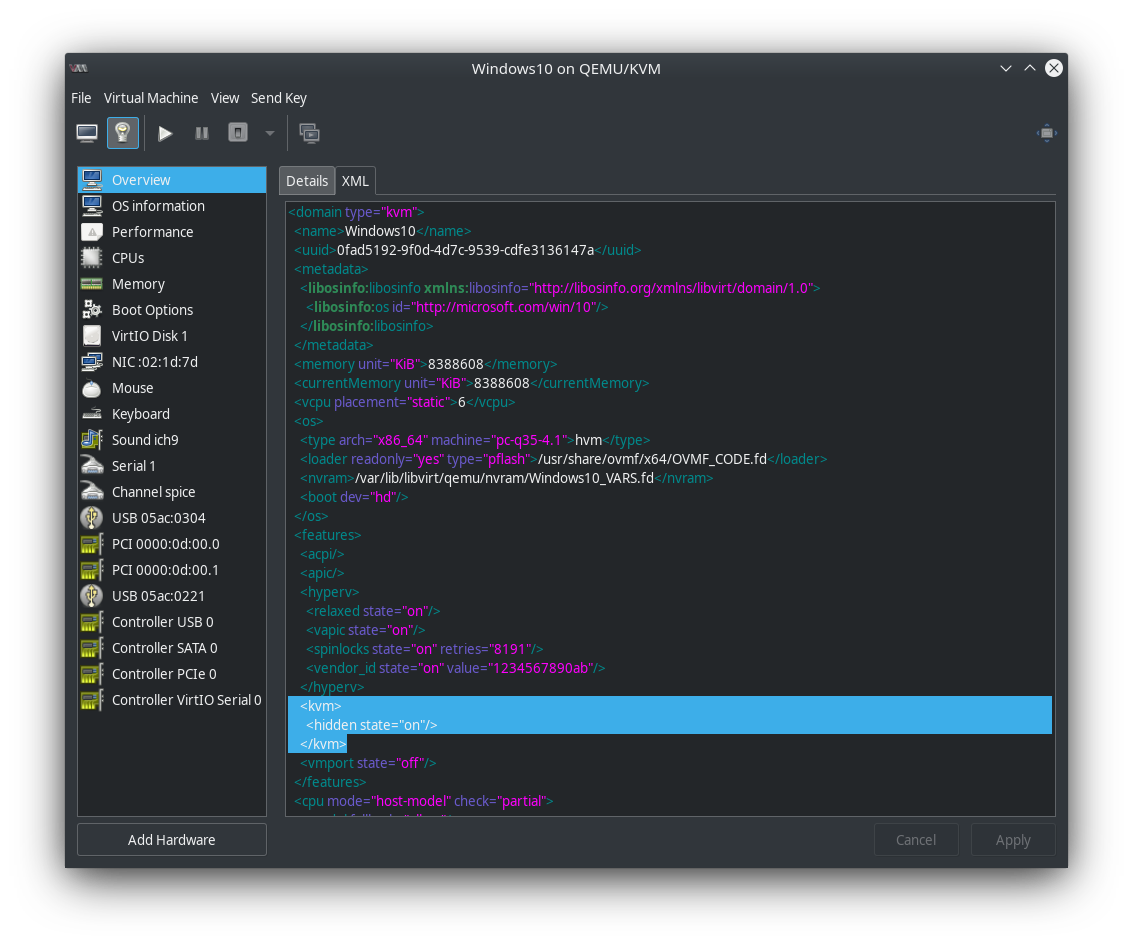This screenshot has height=945, width=1133.
Task: Click the hidden state="on" XML line
Action: pyautogui.click(x=371, y=725)
